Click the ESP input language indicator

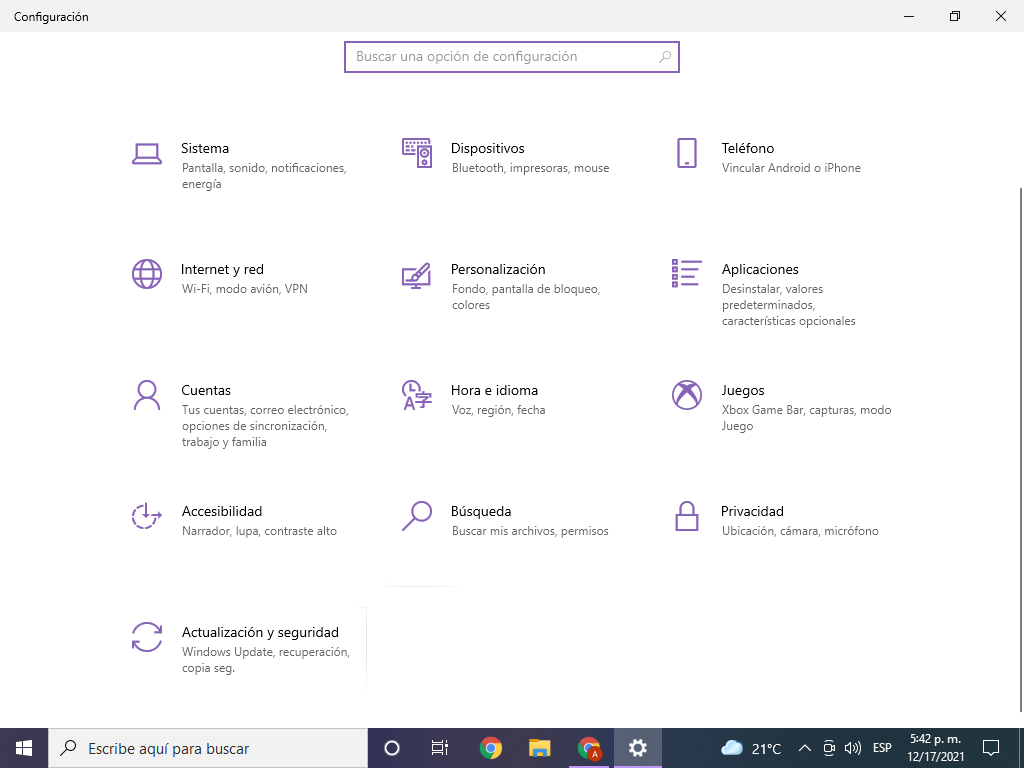click(882, 748)
